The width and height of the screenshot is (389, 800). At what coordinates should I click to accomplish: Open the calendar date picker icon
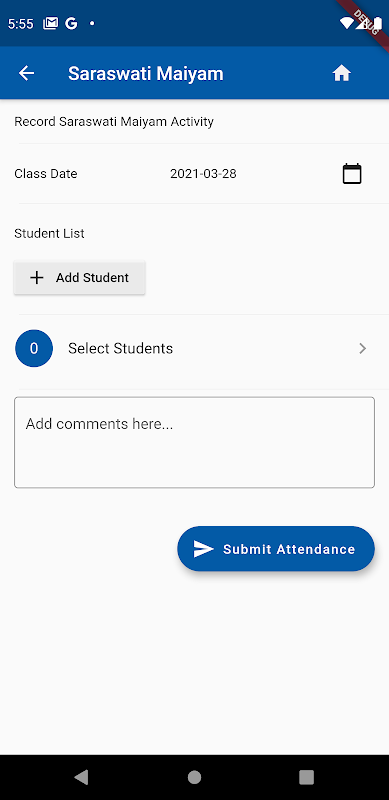pyautogui.click(x=352, y=174)
